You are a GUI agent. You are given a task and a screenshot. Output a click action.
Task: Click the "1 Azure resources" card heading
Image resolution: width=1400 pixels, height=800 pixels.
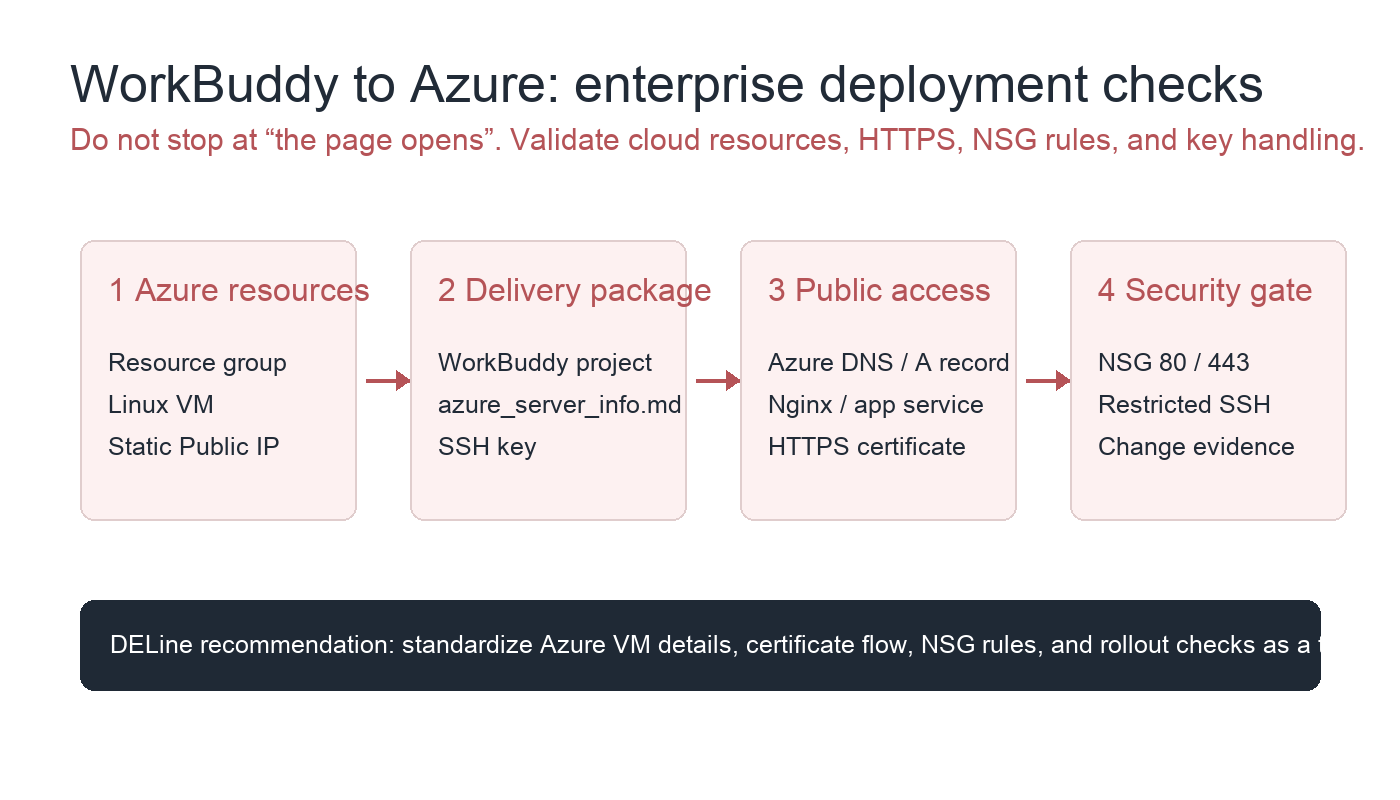[239, 290]
